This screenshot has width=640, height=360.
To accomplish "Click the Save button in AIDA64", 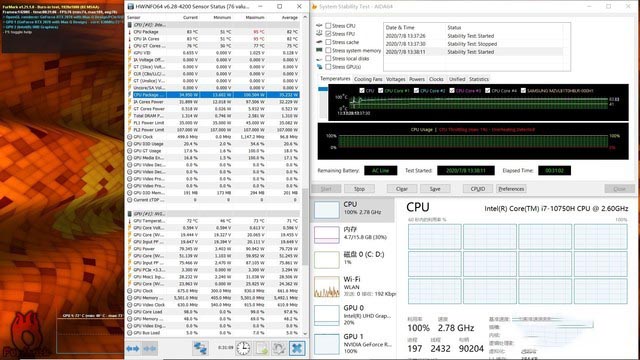I will point(435,189).
